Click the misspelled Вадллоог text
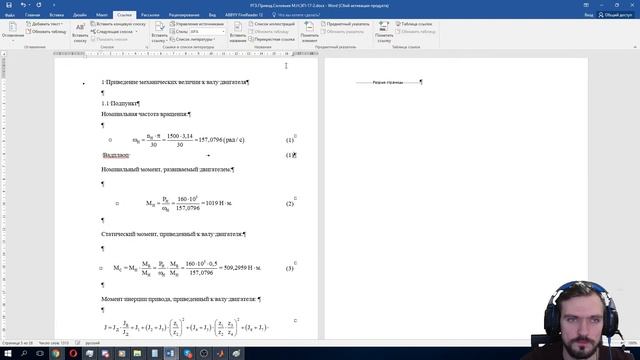The width and height of the screenshot is (640, 360). [116, 155]
